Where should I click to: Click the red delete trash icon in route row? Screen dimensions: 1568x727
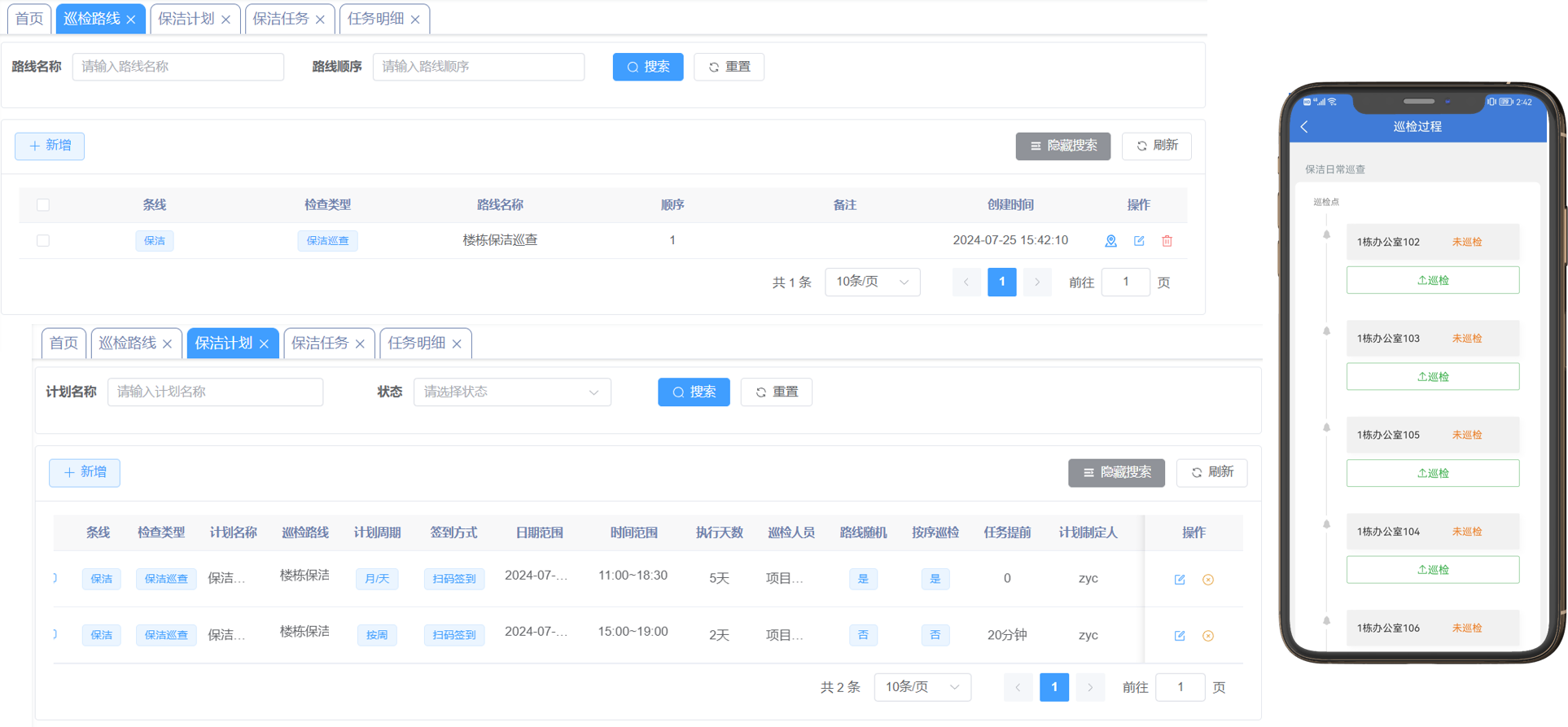tap(1167, 241)
